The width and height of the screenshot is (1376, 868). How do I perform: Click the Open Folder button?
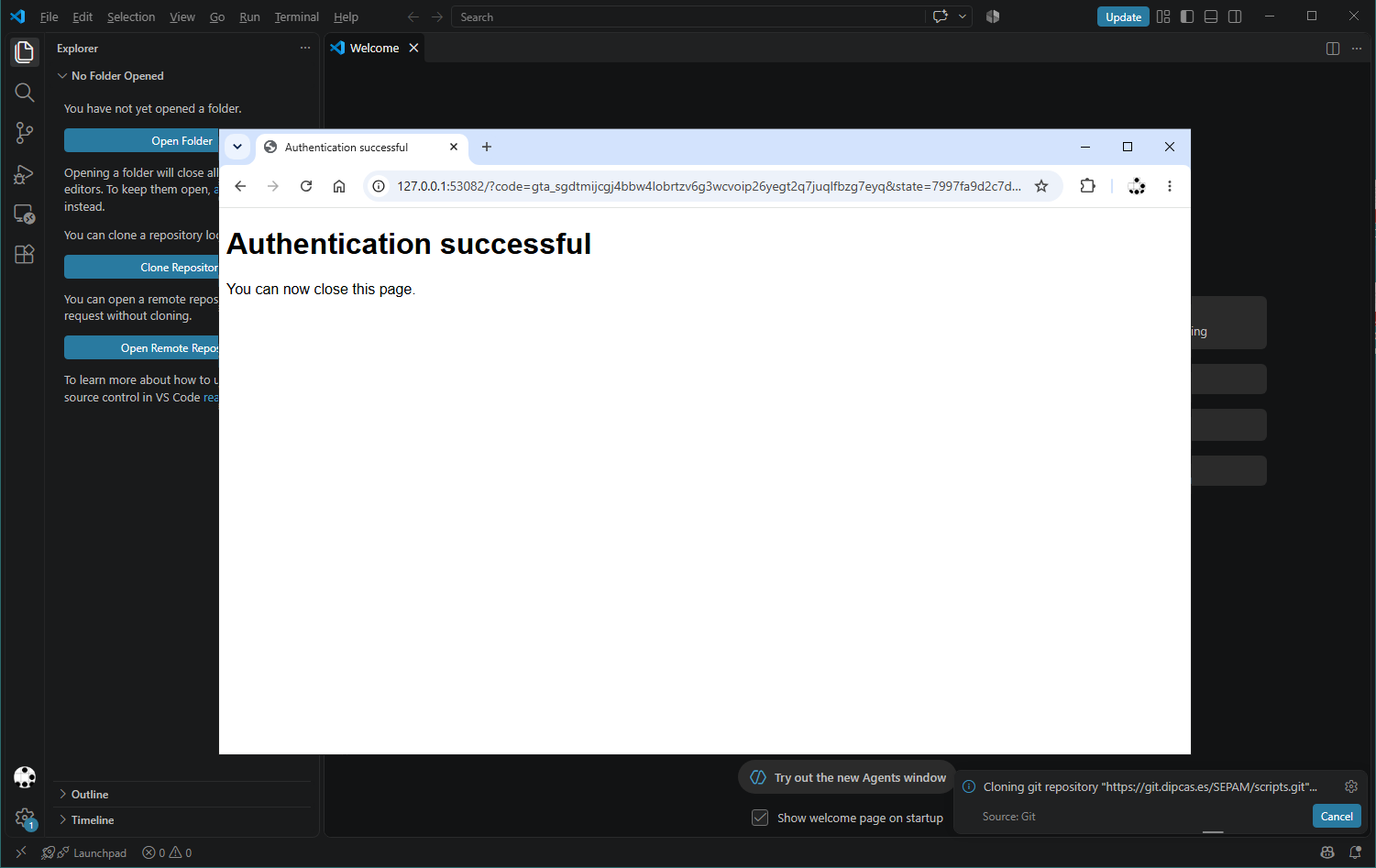pos(142,140)
